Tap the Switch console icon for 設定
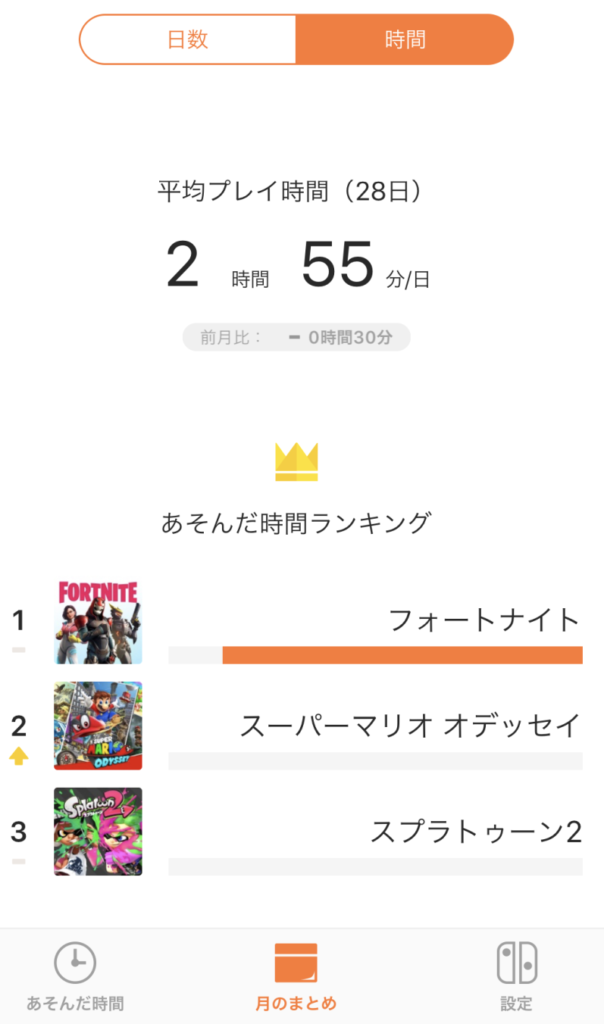 pyautogui.click(x=517, y=963)
